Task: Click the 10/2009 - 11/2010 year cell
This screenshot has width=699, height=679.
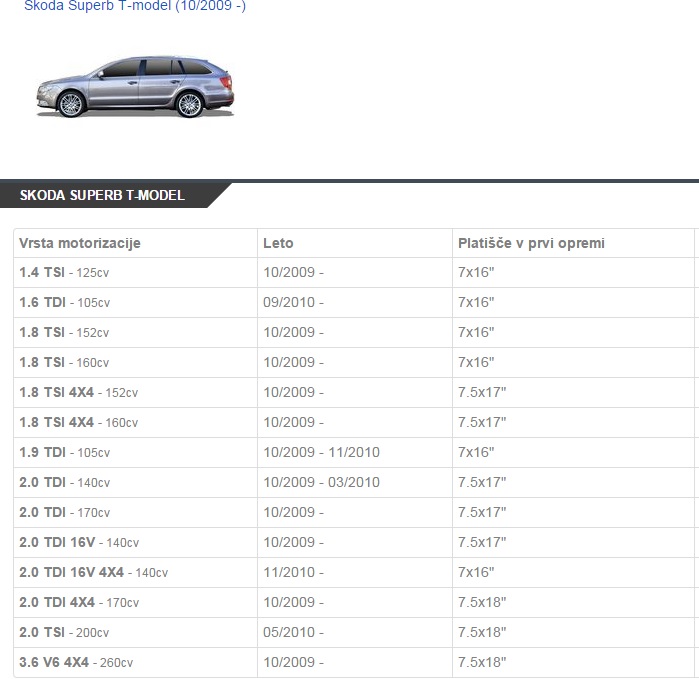Action: coord(355,453)
